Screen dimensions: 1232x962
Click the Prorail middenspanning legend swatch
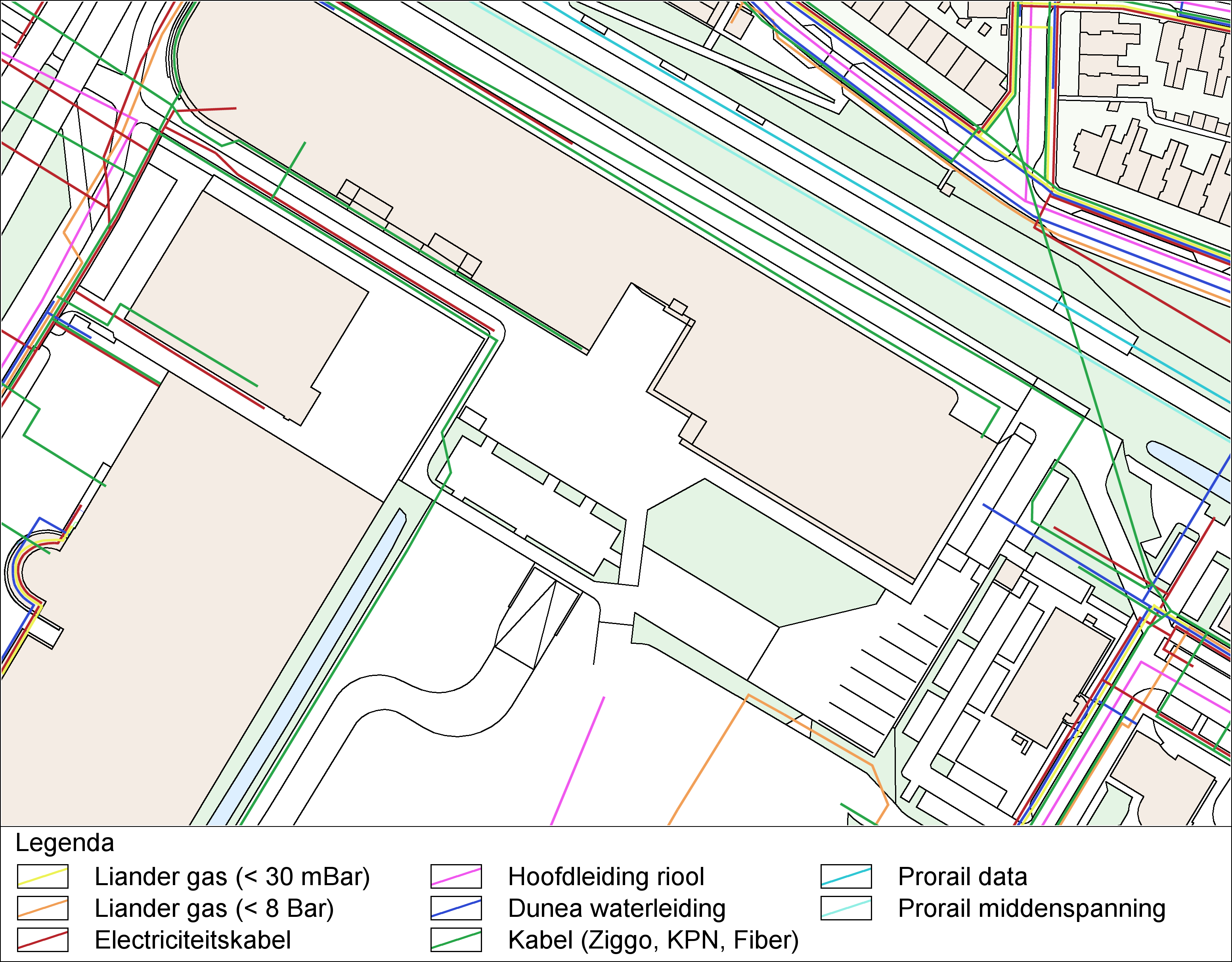point(846,908)
